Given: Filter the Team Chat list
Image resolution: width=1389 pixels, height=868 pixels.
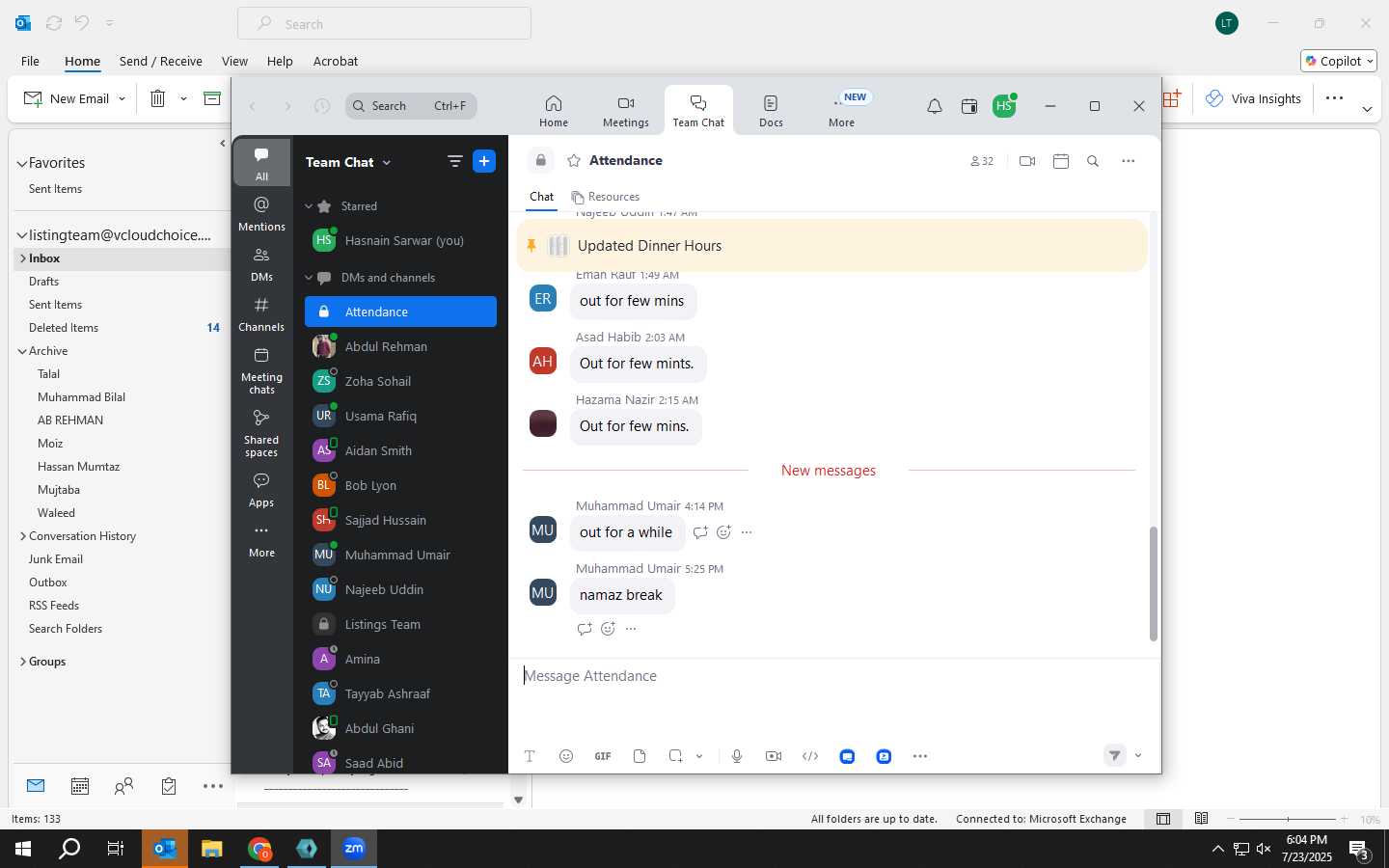Looking at the screenshot, I should [x=455, y=162].
